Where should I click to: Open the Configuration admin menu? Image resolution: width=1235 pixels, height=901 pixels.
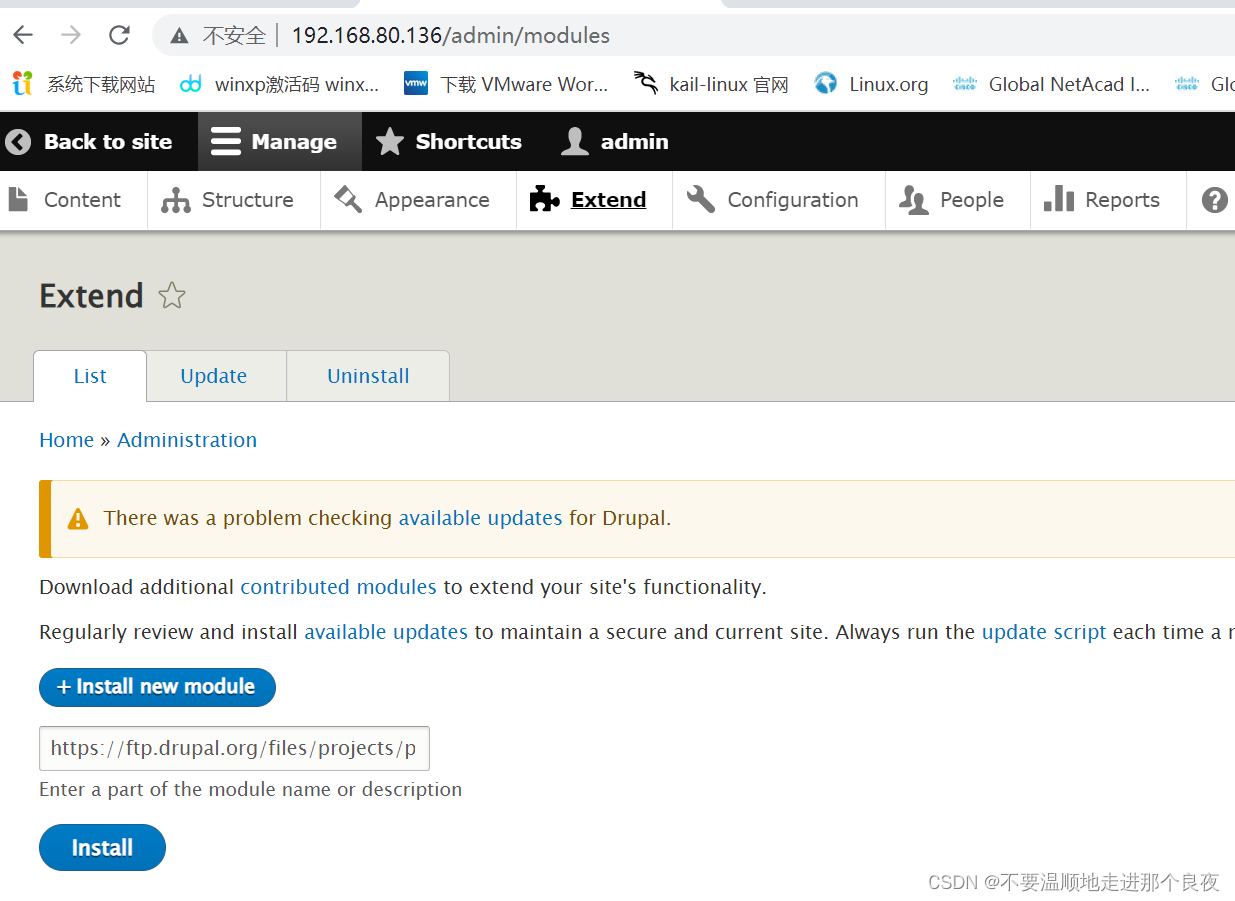(772, 200)
